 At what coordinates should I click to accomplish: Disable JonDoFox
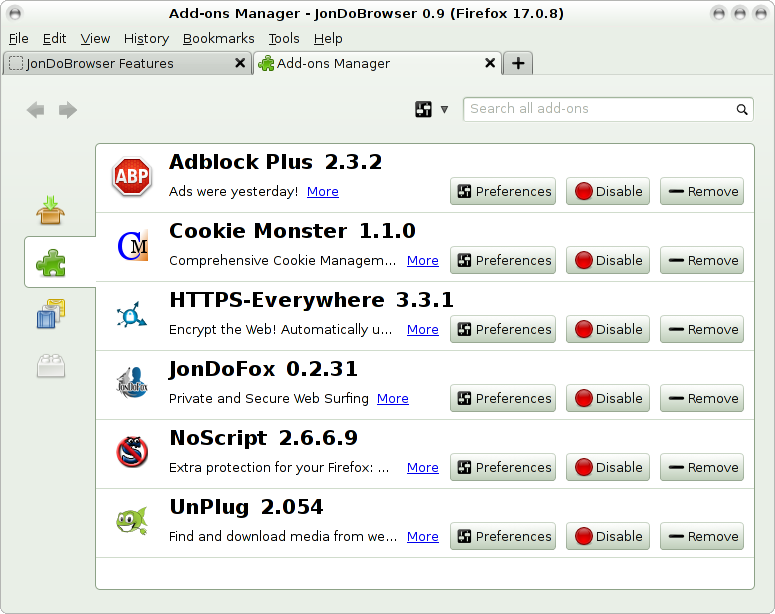[607, 398]
